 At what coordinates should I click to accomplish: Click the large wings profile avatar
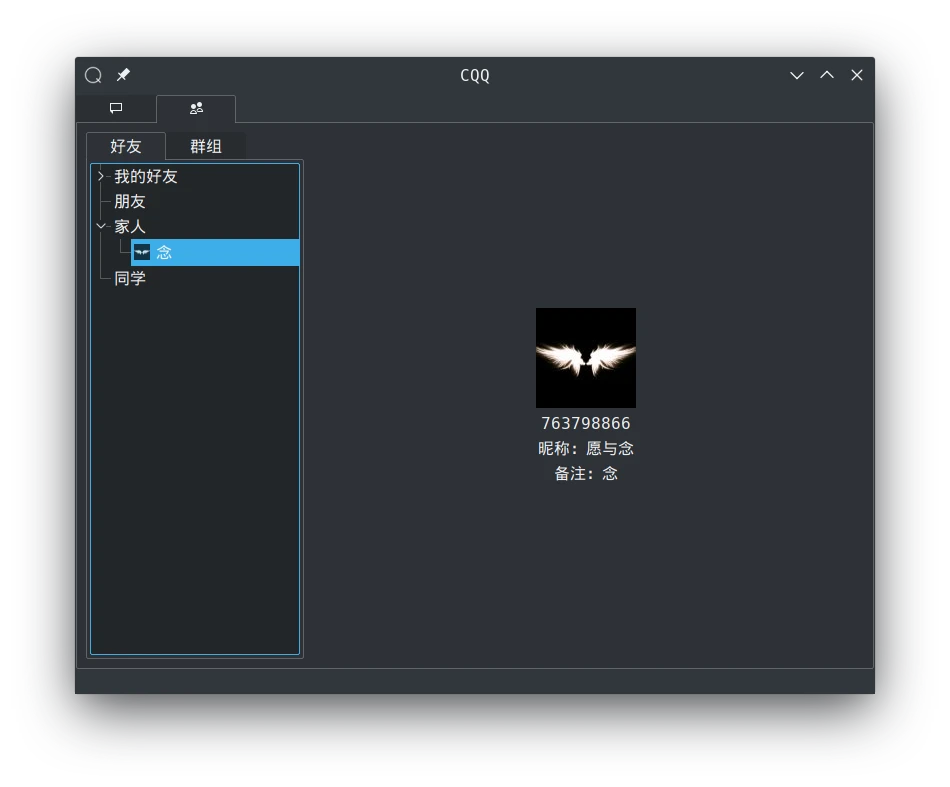(586, 358)
